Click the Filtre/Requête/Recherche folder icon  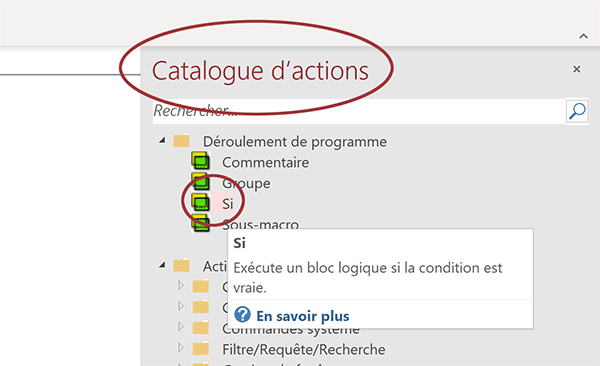(x=201, y=349)
